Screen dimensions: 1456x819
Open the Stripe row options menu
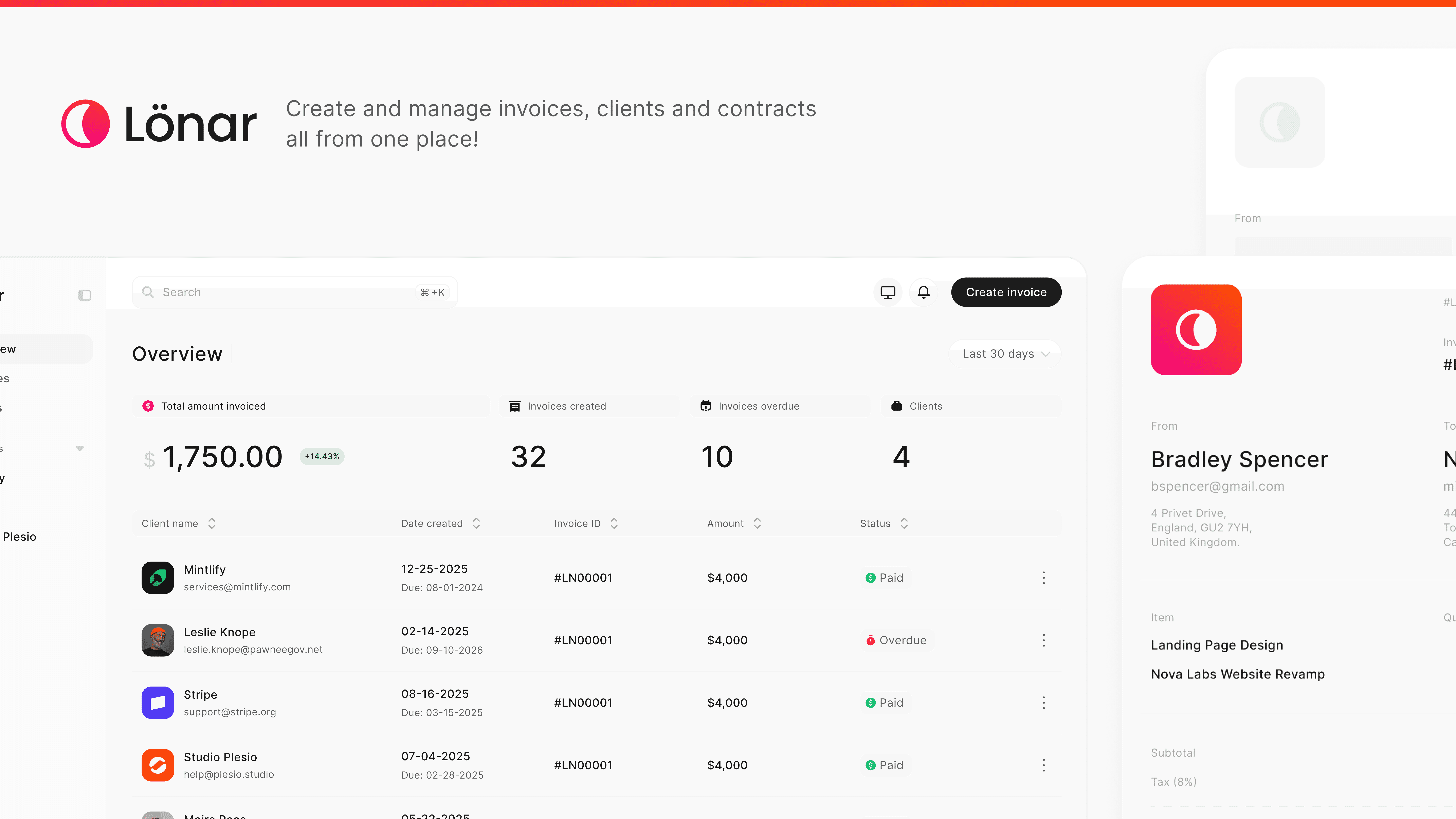click(x=1043, y=703)
